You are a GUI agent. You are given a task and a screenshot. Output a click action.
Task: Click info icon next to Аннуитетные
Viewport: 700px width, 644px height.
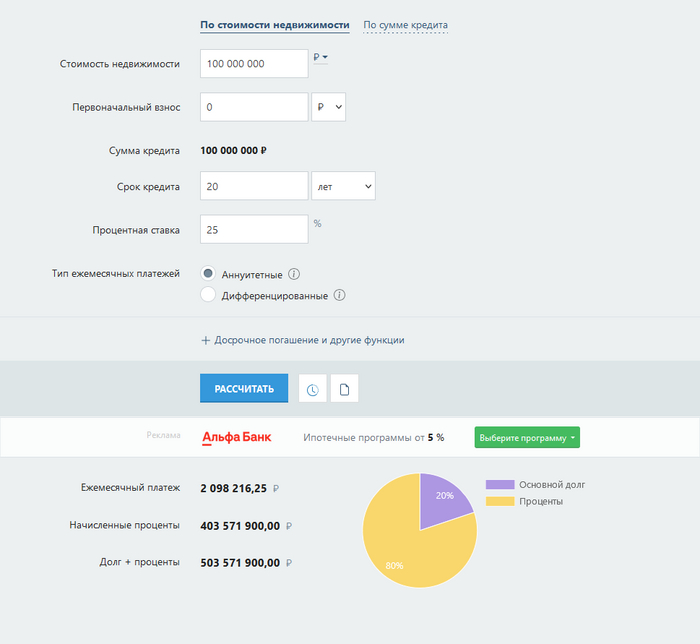point(295,274)
